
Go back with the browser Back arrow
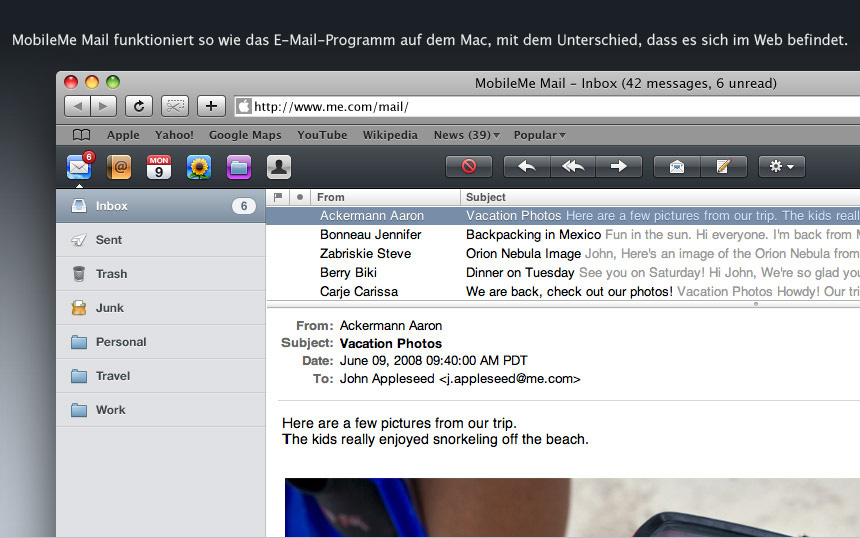(x=77, y=106)
